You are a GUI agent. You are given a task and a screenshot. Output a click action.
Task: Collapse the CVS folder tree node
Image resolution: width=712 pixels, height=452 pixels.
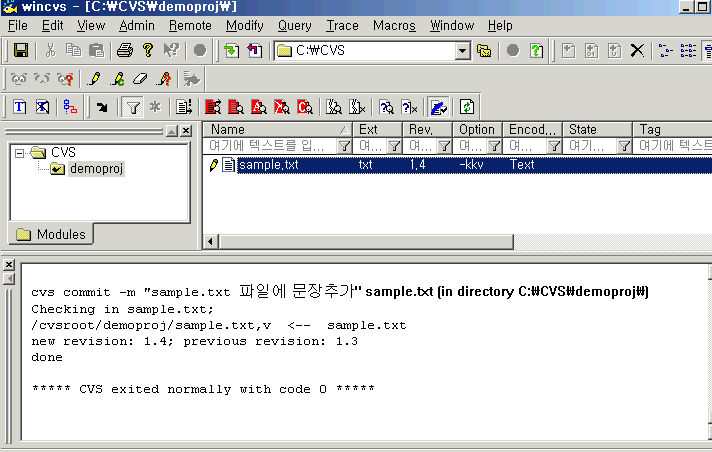[x=19, y=153]
